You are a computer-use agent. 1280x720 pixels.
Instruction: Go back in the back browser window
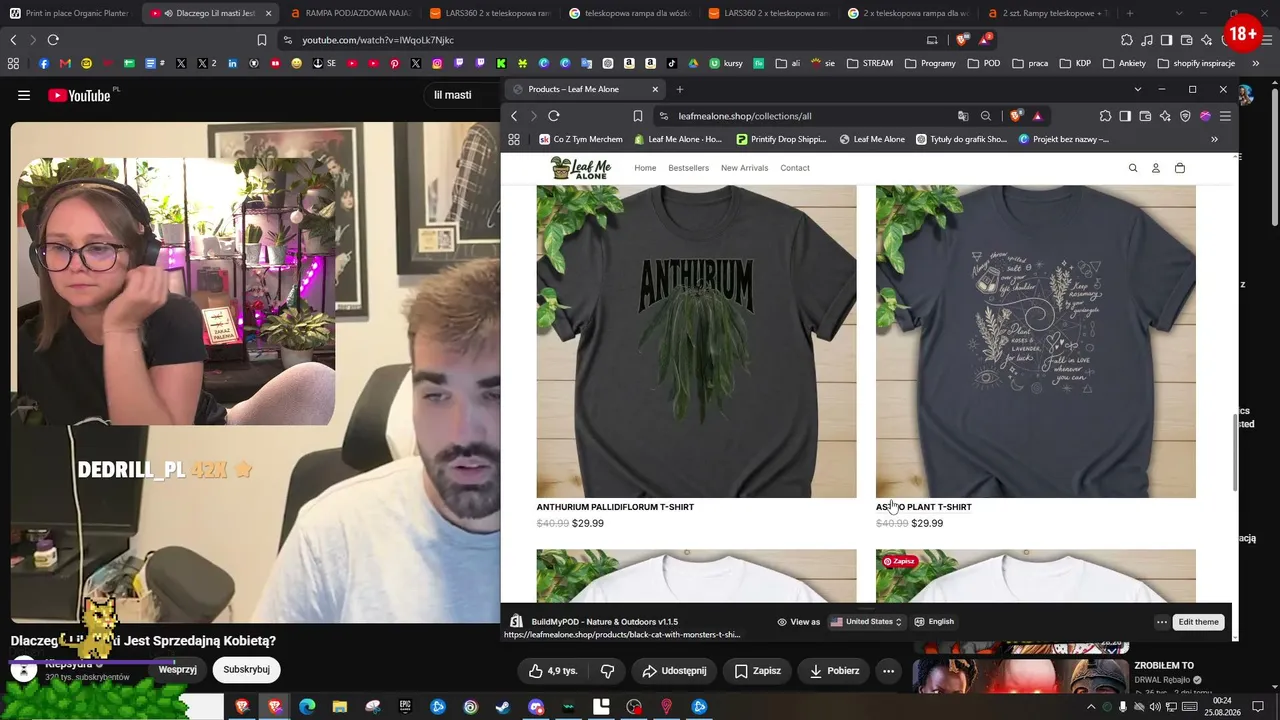tap(13, 40)
